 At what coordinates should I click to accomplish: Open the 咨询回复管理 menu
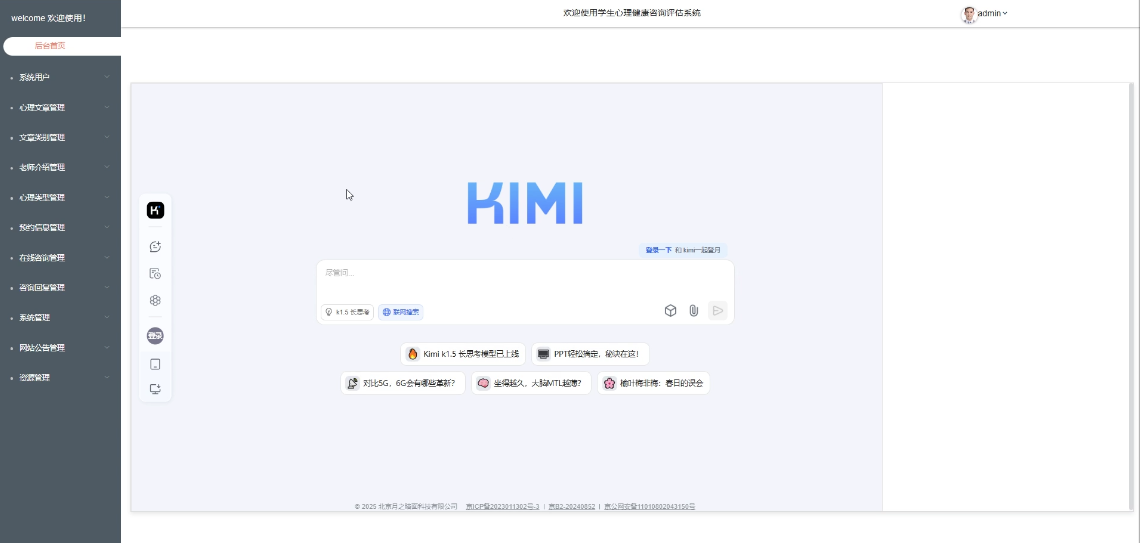60,288
